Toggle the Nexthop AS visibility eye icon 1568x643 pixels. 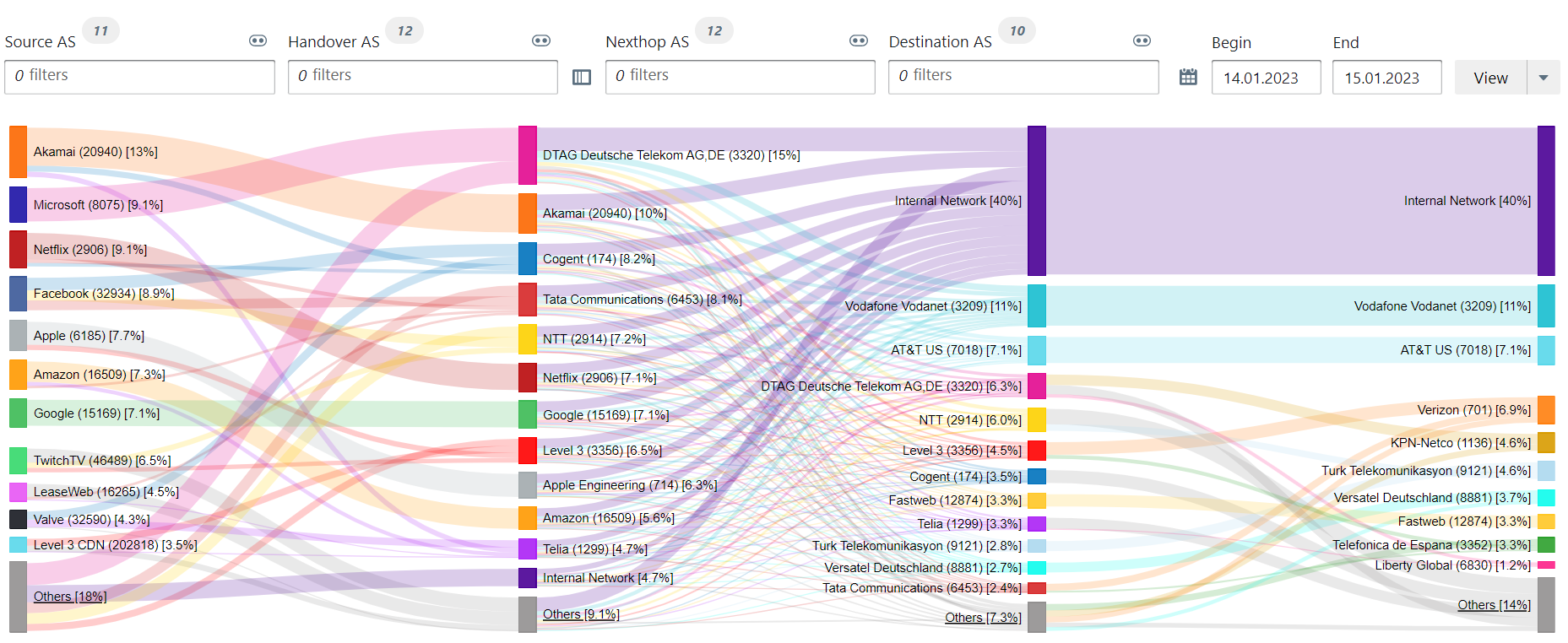(x=859, y=41)
